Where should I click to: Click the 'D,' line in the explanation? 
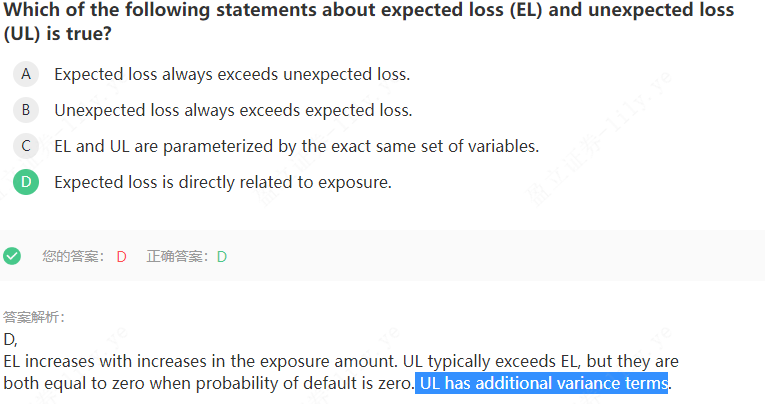(x=11, y=339)
